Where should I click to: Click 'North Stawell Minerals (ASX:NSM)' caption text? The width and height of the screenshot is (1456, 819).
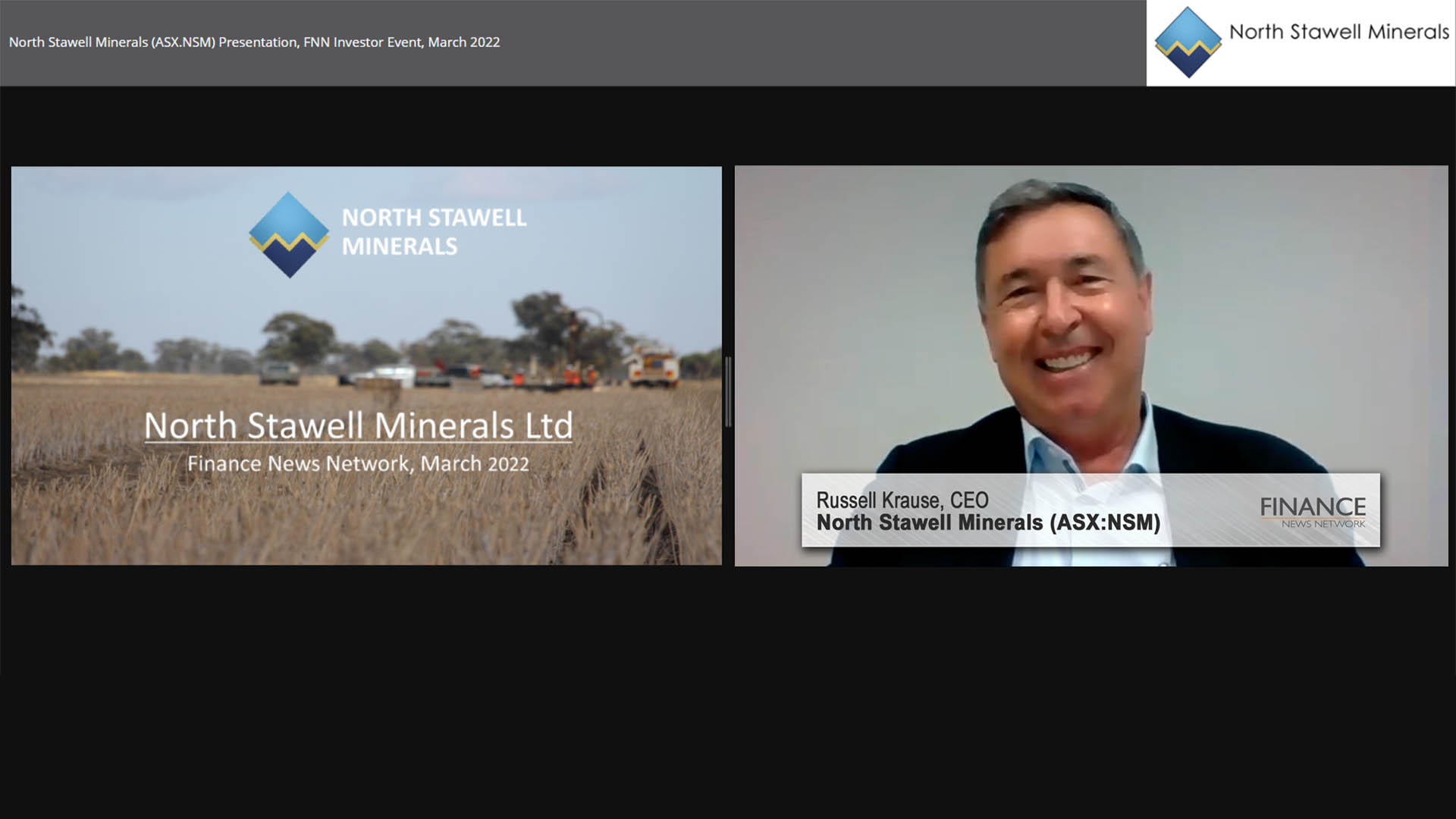pyautogui.click(x=987, y=523)
